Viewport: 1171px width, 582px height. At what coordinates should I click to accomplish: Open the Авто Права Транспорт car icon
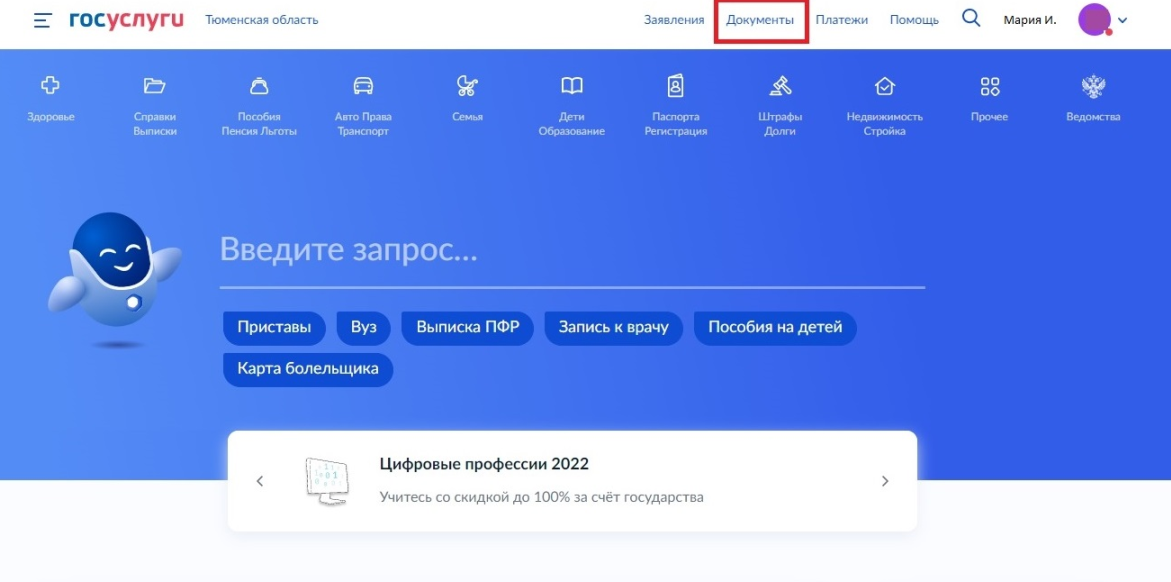[363, 87]
